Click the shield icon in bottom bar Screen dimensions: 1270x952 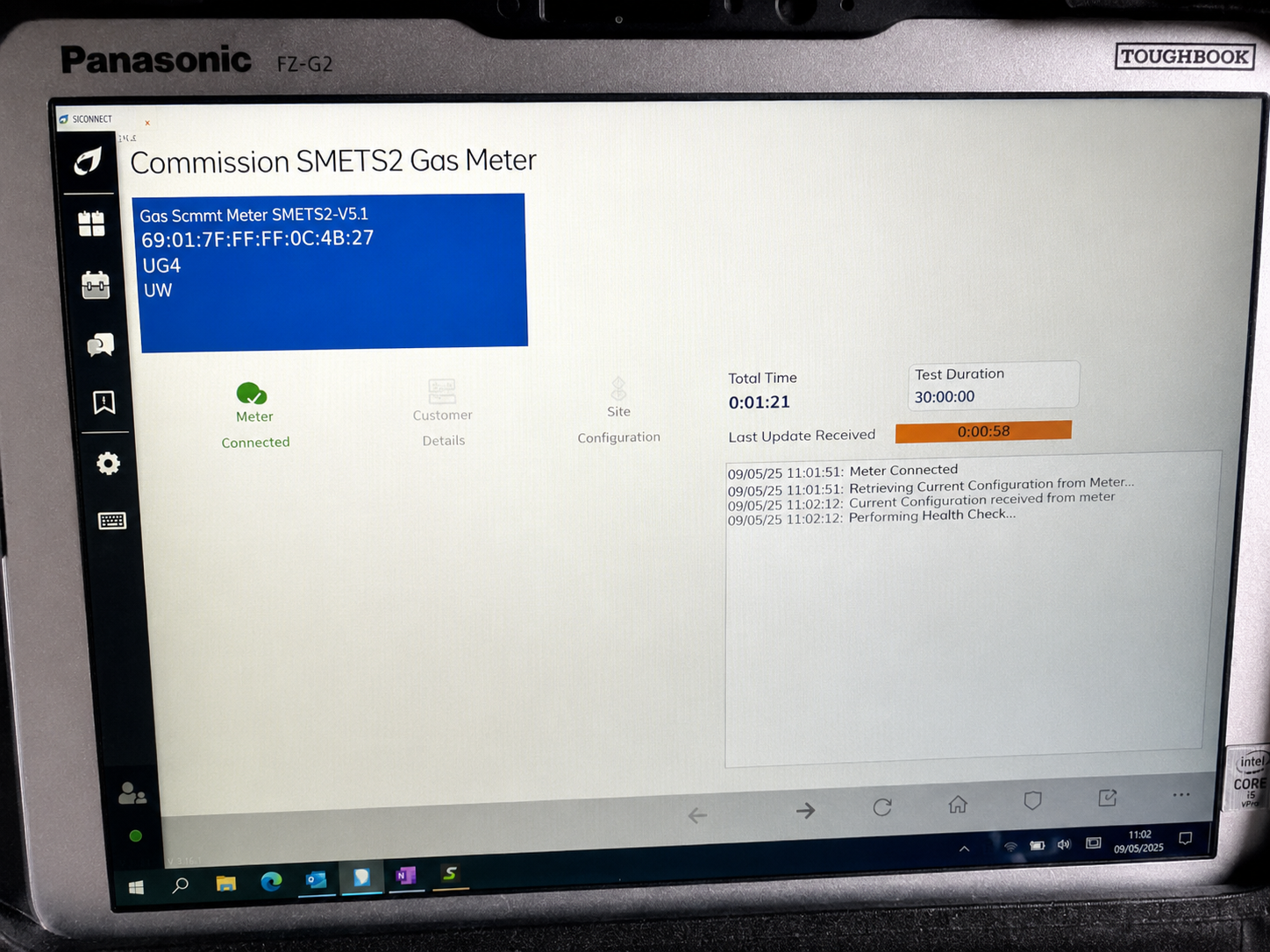(x=1033, y=800)
